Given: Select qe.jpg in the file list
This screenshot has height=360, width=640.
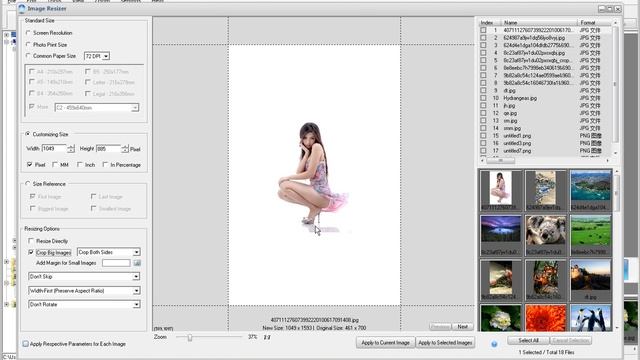Looking at the screenshot, I should point(510,113).
